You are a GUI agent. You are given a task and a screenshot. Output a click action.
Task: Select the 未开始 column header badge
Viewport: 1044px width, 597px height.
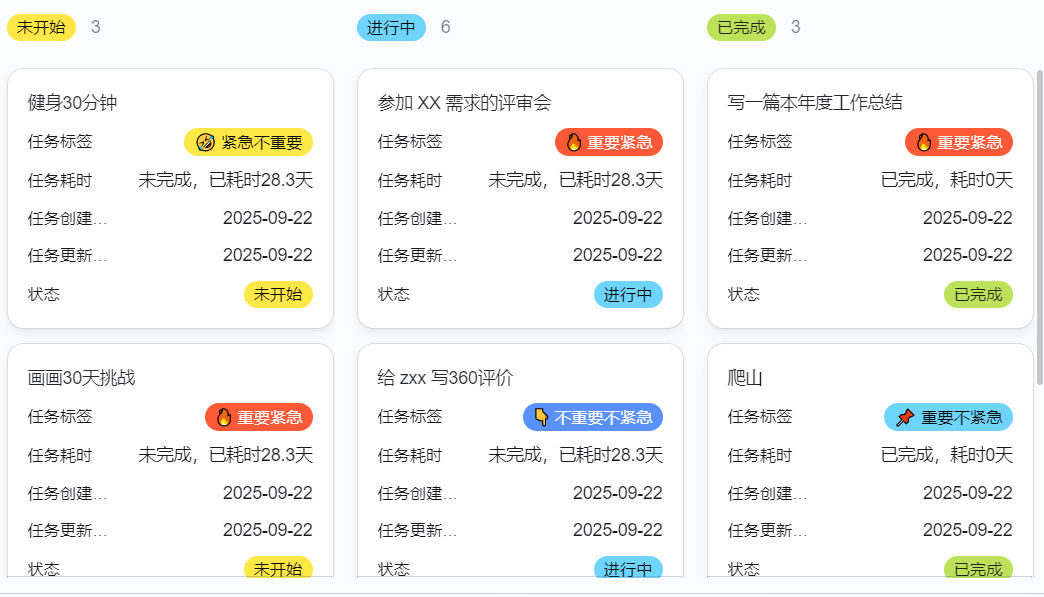point(41,27)
